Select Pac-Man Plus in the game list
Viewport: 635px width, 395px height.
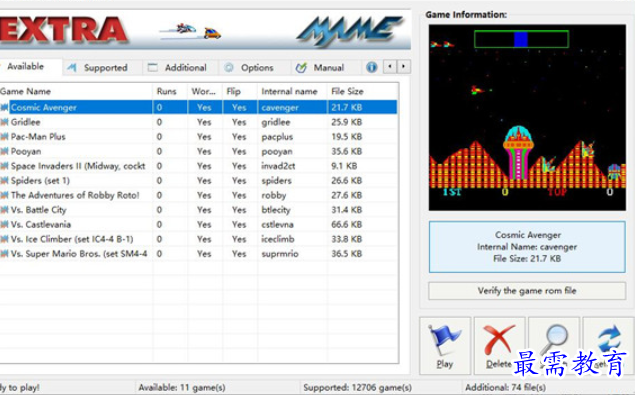(198, 137)
